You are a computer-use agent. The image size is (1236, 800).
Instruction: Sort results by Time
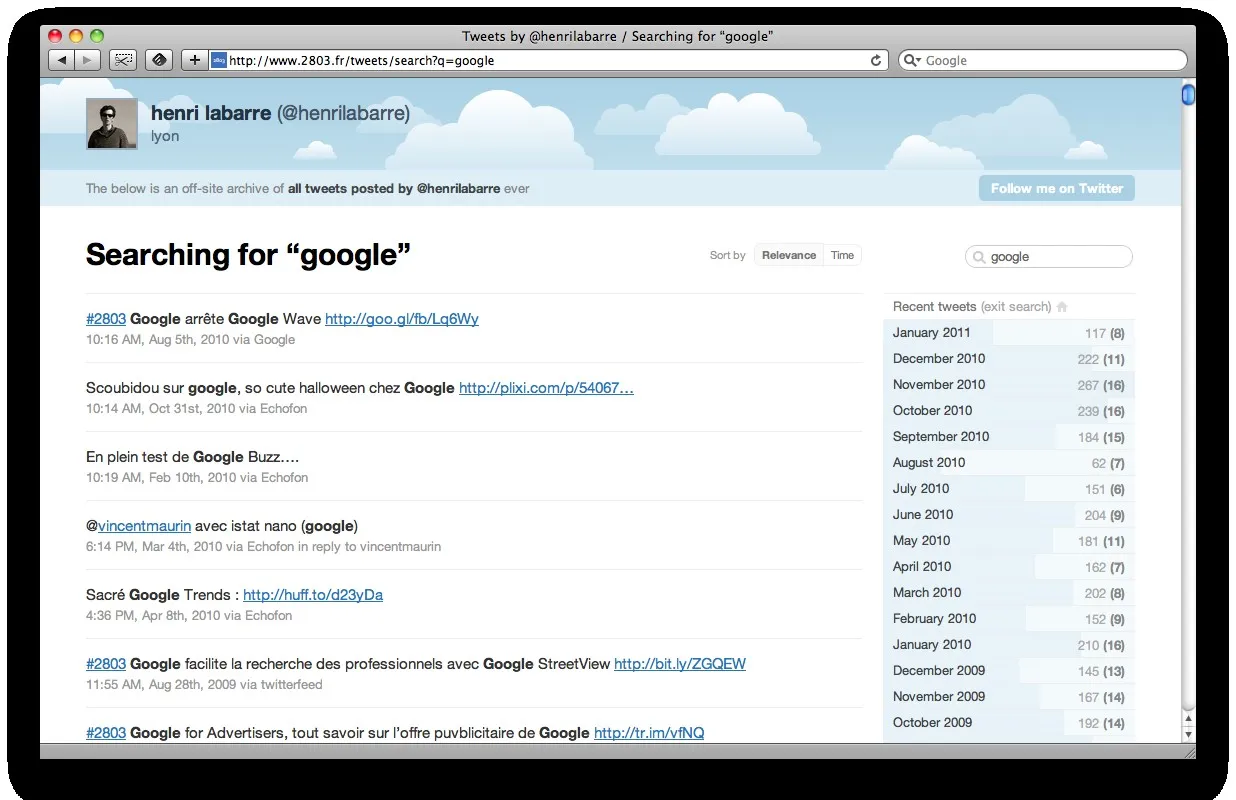point(842,255)
